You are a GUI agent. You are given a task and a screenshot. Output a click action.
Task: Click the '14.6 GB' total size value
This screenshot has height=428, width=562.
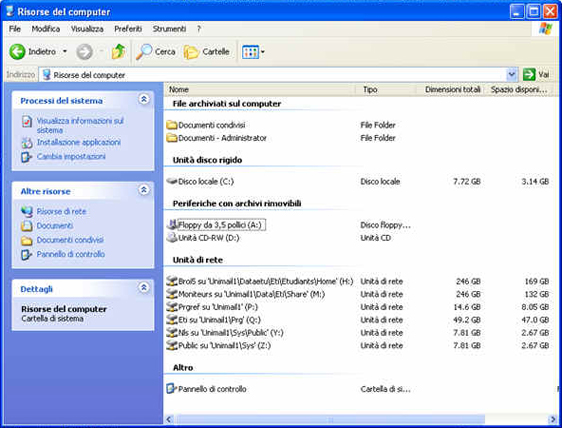pos(467,307)
